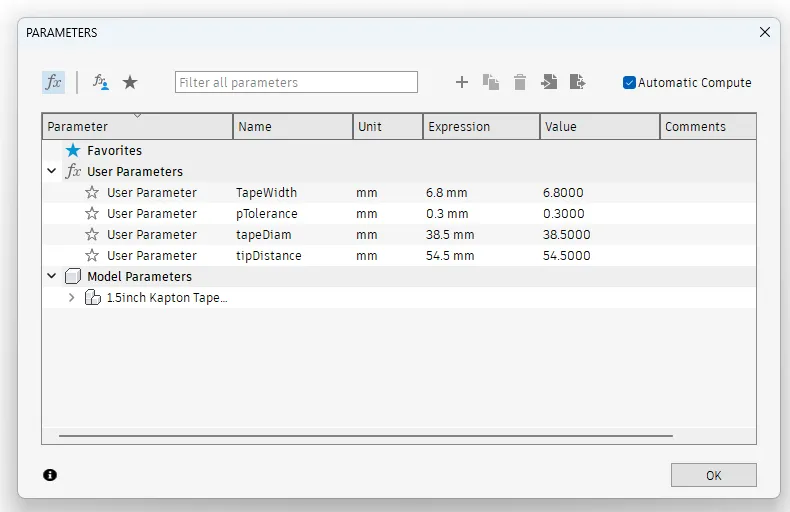The width and height of the screenshot is (790, 512).
Task: Click the Model Parameters box icon
Action: pyautogui.click(x=73, y=276)
